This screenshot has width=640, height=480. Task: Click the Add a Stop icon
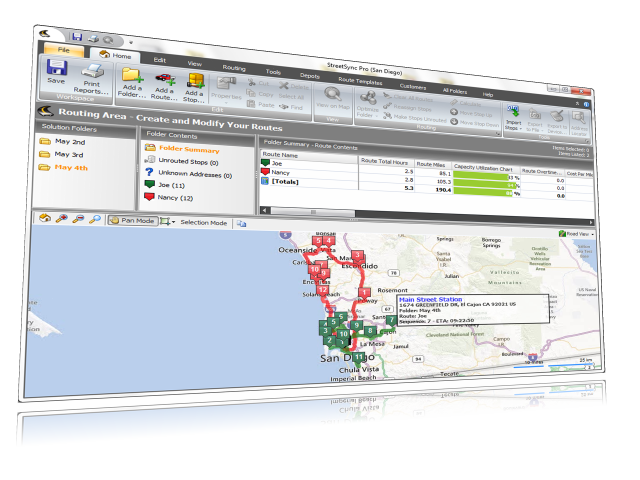coord(194,85)
